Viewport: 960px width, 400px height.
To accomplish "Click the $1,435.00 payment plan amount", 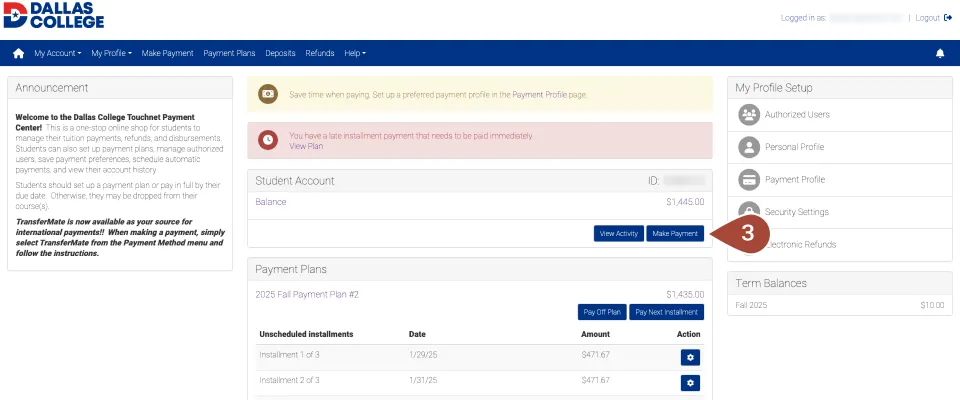I will tap(685, 295).
